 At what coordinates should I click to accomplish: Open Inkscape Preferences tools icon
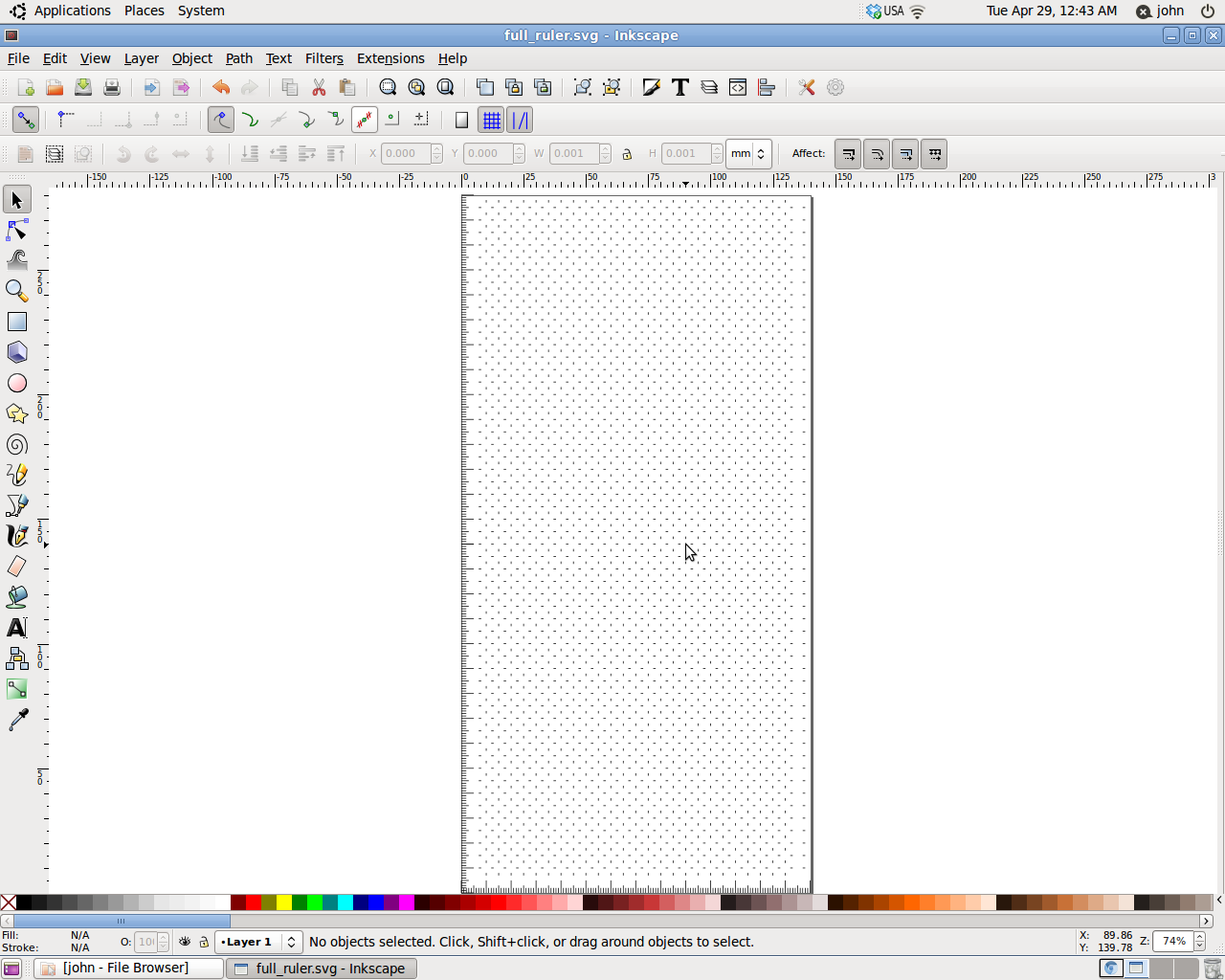[807, 87]
